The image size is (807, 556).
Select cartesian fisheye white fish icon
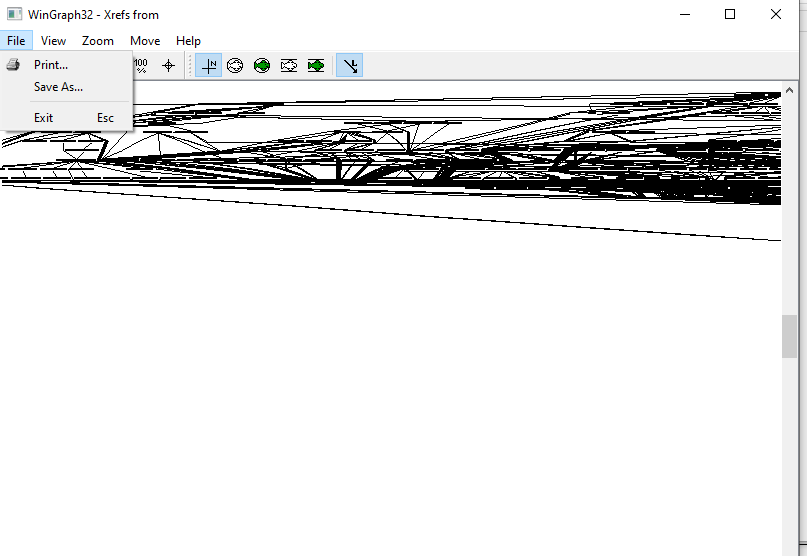coord(289,65)
